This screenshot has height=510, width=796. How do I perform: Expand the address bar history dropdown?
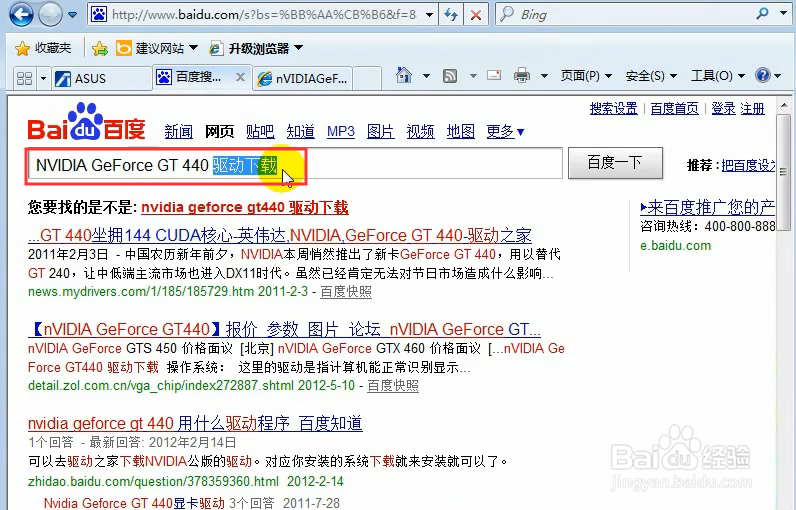pos(429,15)
